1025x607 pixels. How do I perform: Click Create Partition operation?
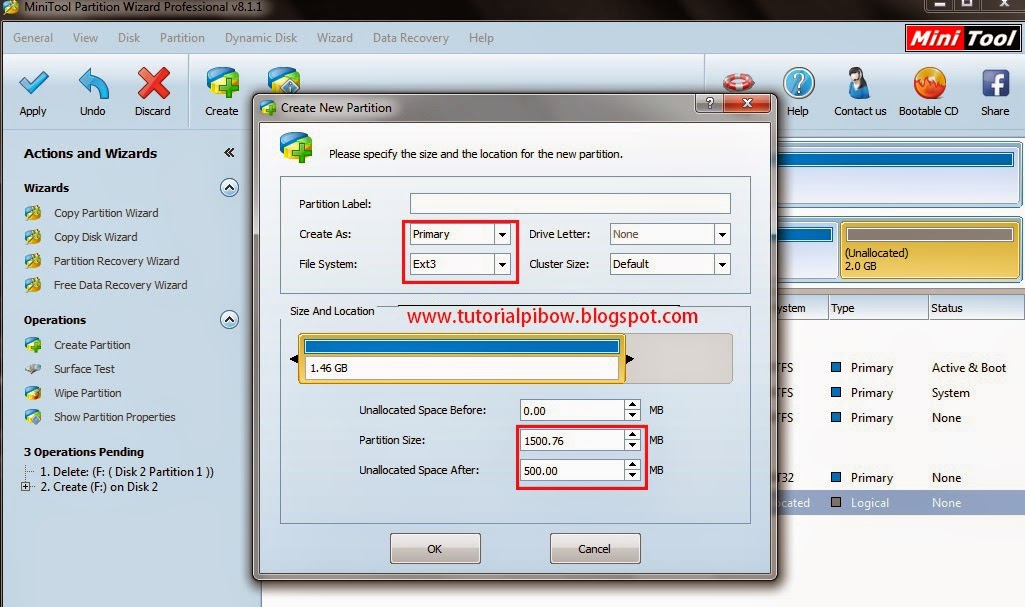[92, 345]
